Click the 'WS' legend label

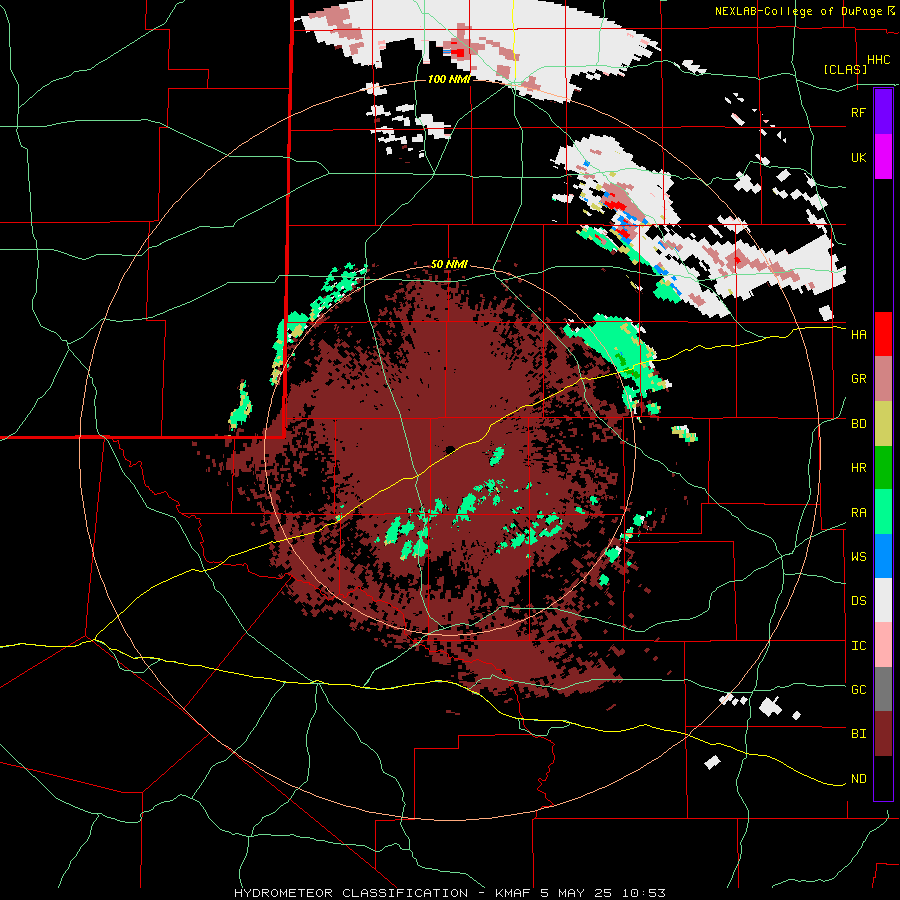[858, 557]
